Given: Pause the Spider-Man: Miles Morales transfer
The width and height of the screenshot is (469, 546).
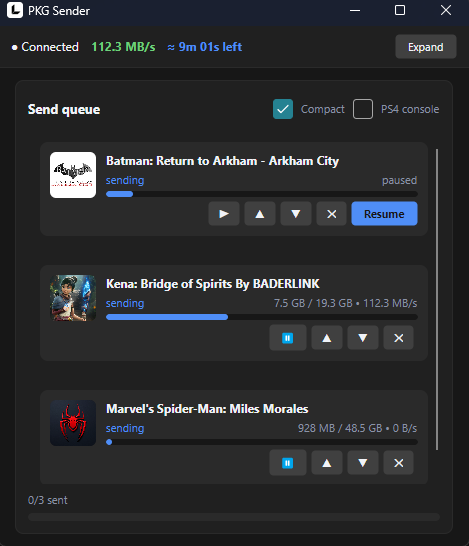Looking at the screenshot, I should coord(288,463).
